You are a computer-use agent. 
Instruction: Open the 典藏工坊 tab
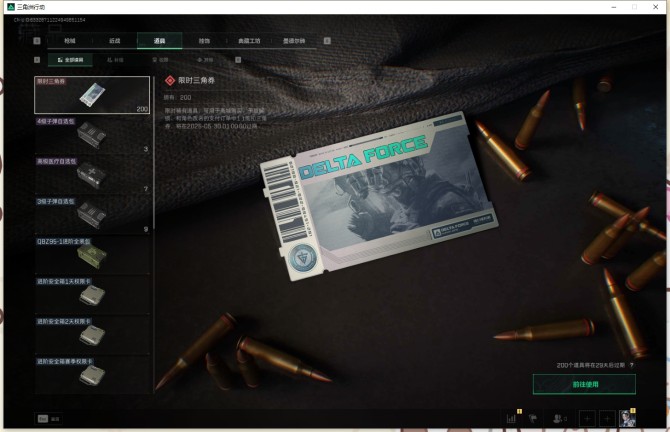point(249,41)
